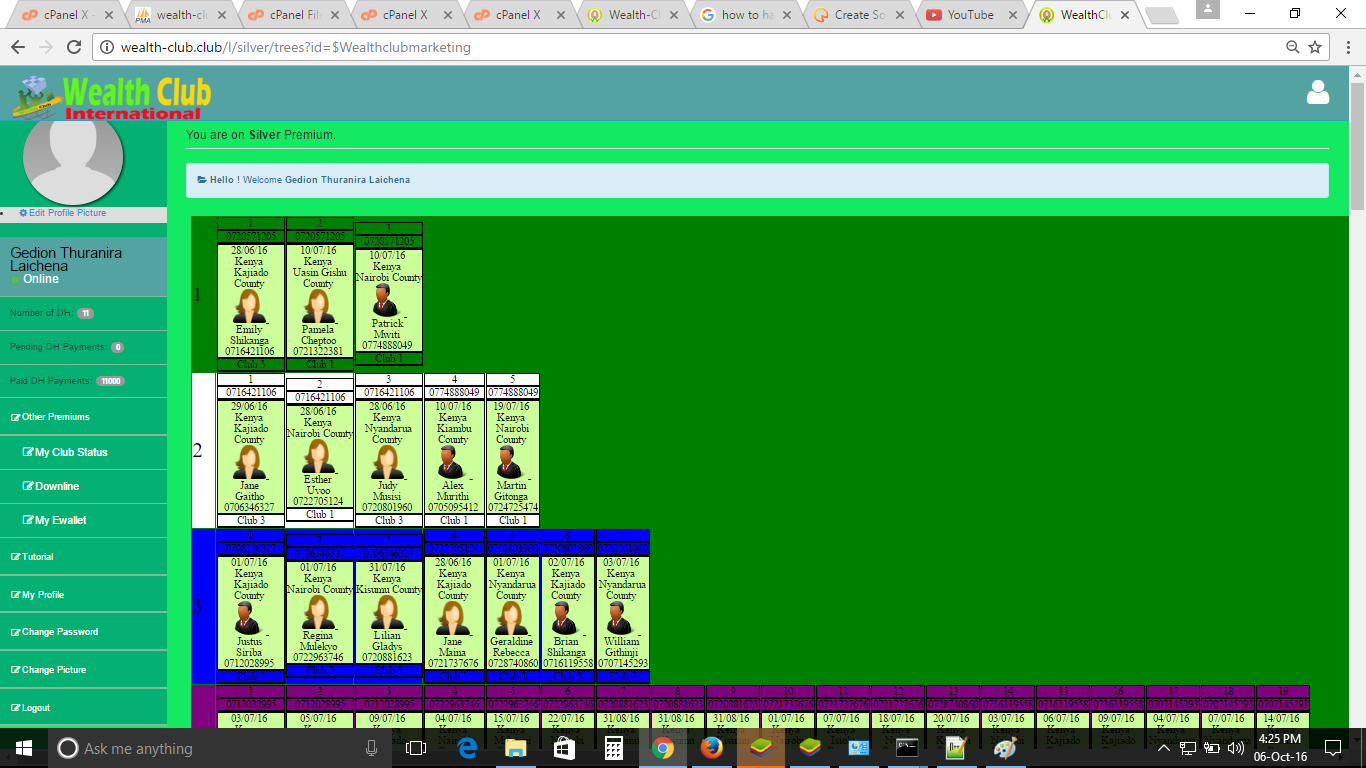Click Alex Murithi's avatar icon

451,462
